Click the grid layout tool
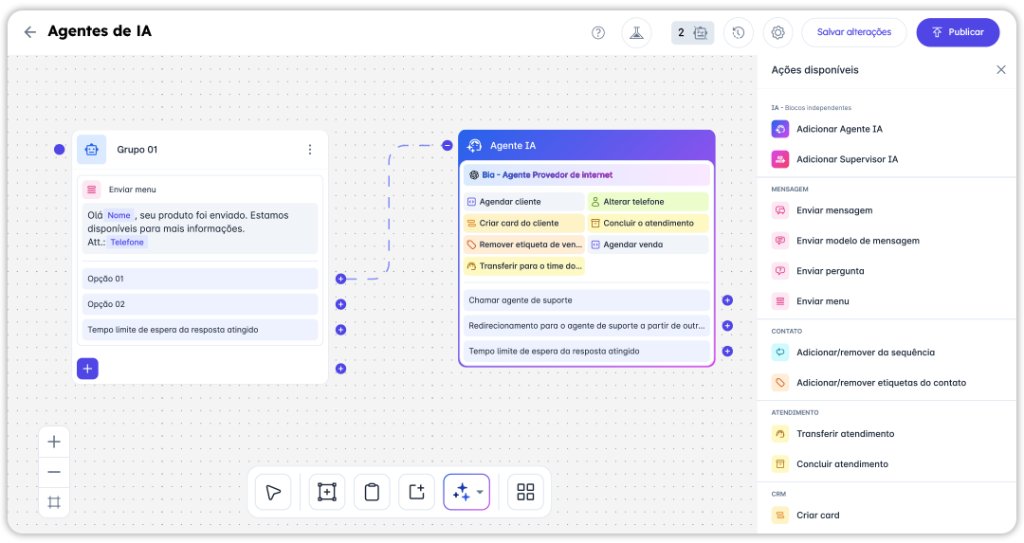Image resolution: width=1024 pixels, height=543 pixels. [526, 492]
